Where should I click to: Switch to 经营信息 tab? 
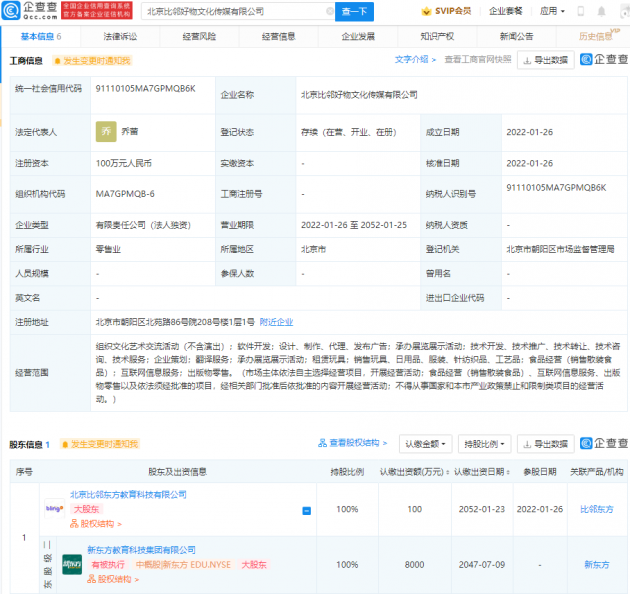[278, 37]
